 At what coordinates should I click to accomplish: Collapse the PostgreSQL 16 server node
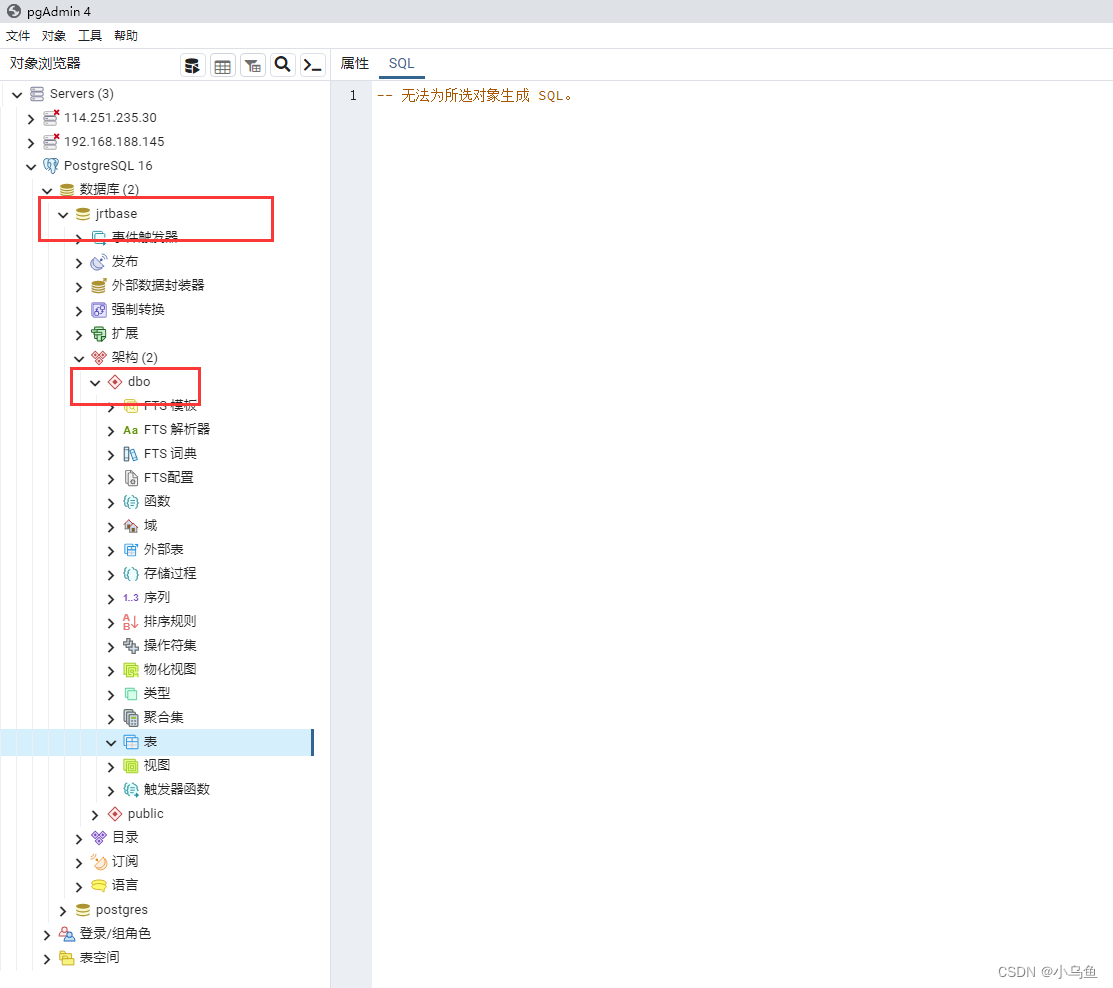coord(31,167)
